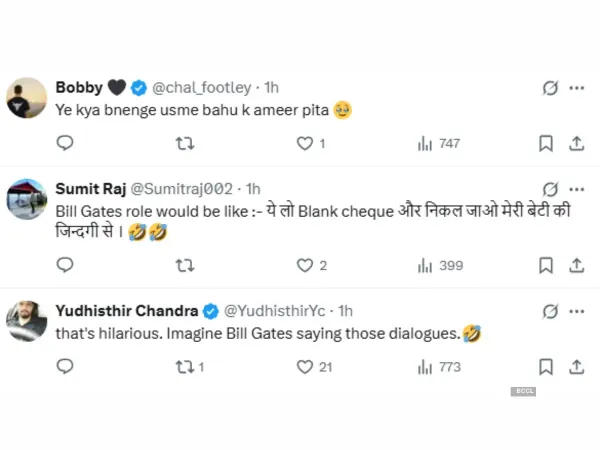Open Sumit Raj's profile avatar
The image size is (600, 450).
[x=27, y=199]
